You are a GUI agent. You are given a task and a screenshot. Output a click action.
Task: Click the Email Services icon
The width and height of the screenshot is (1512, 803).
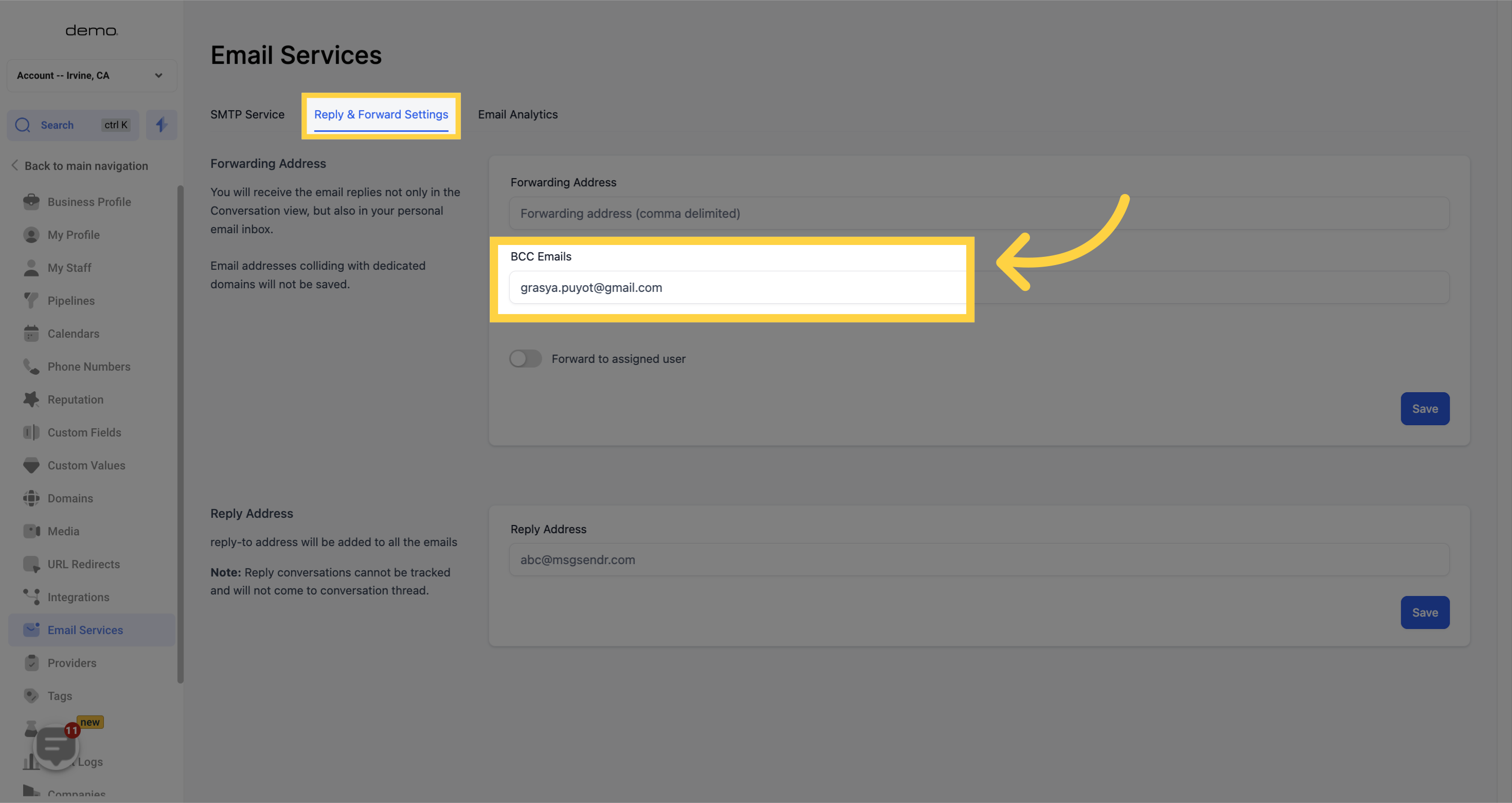coord(30,629)
